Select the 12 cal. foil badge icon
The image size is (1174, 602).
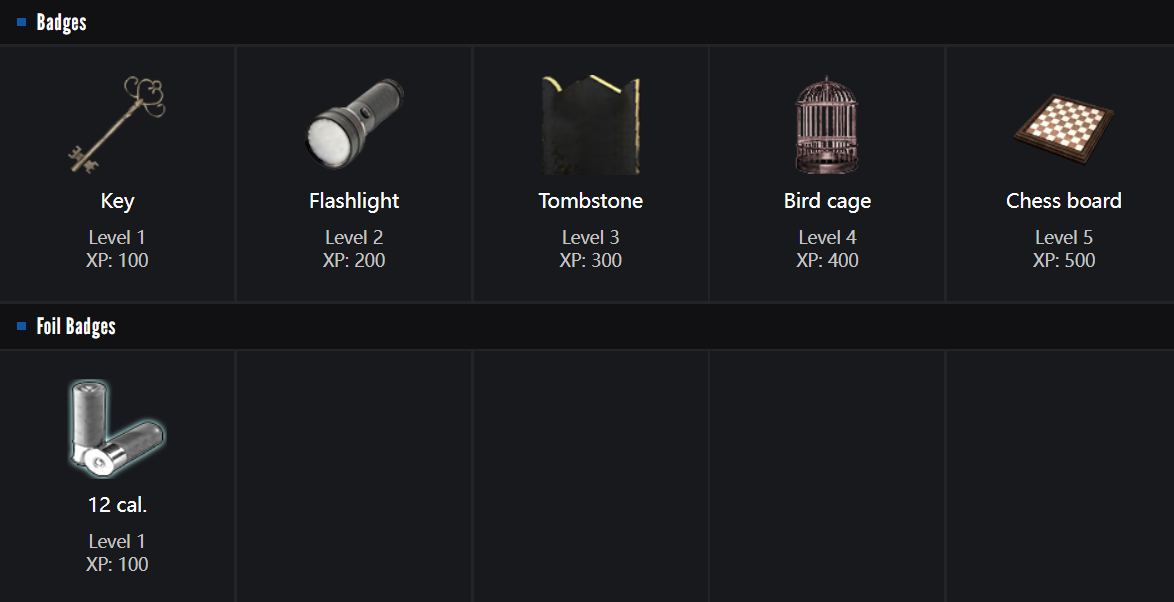click(x=117, y=428)
